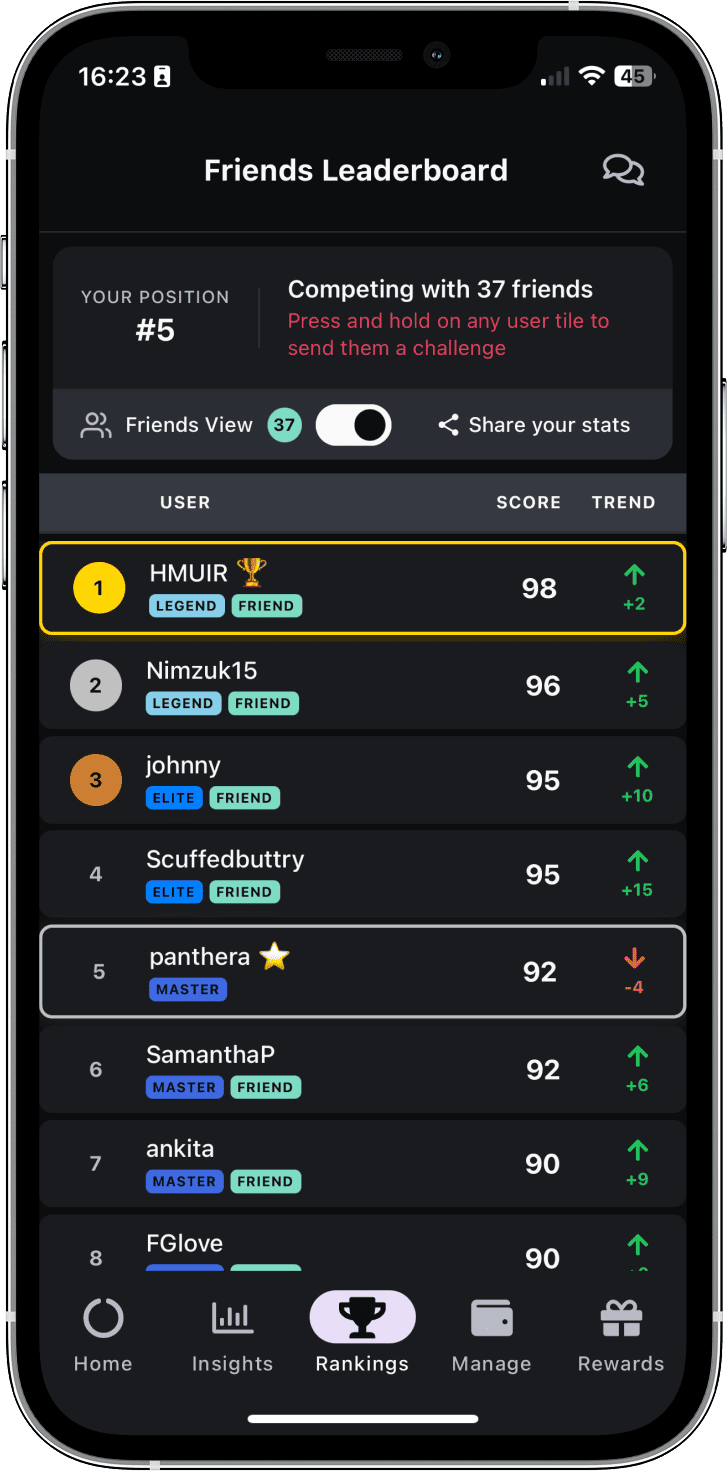
Task: Tap the 37 friends count badge
Action: [284, 425]
